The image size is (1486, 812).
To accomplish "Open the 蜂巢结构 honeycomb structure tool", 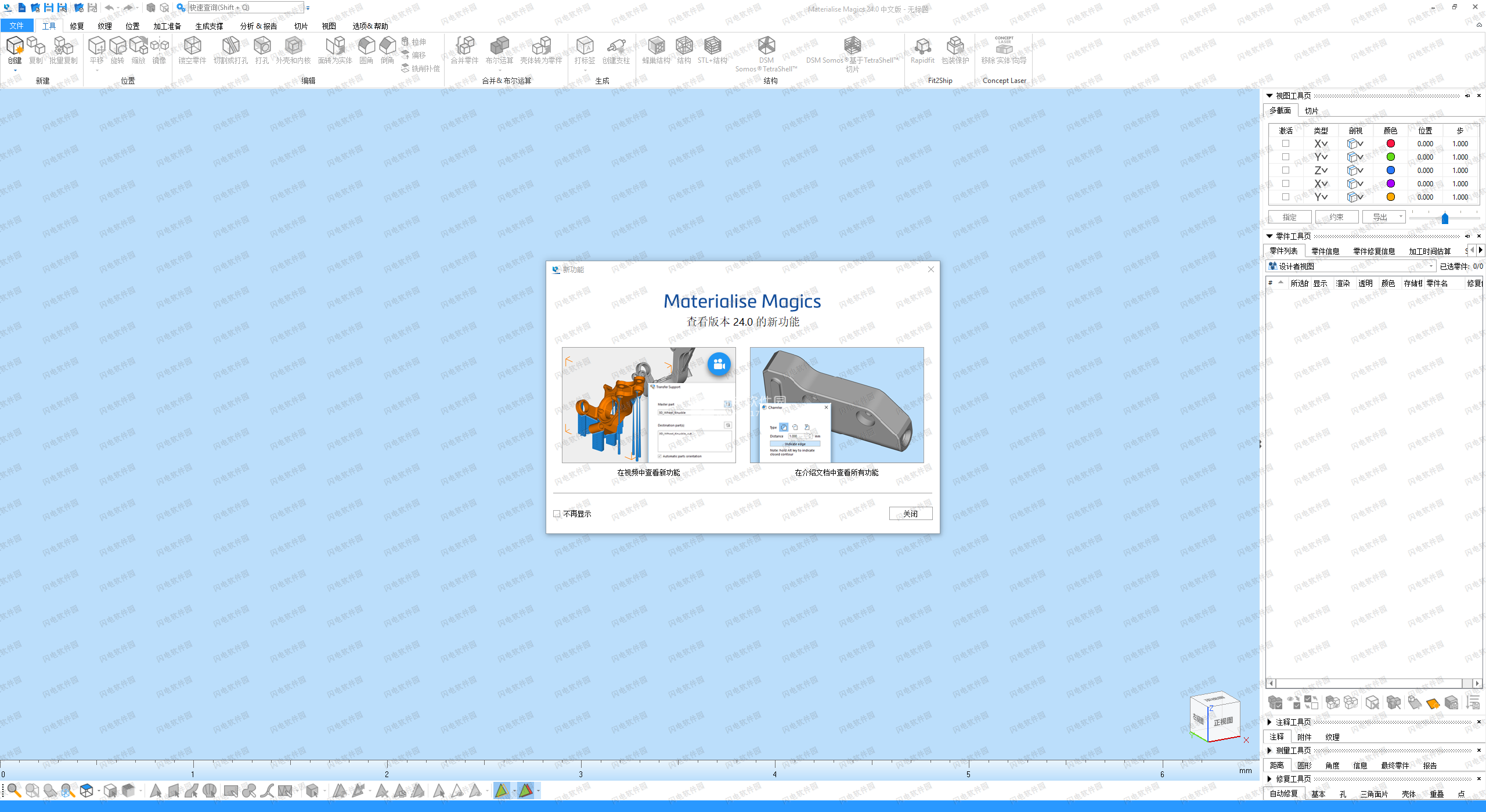I will pos(656,50).
